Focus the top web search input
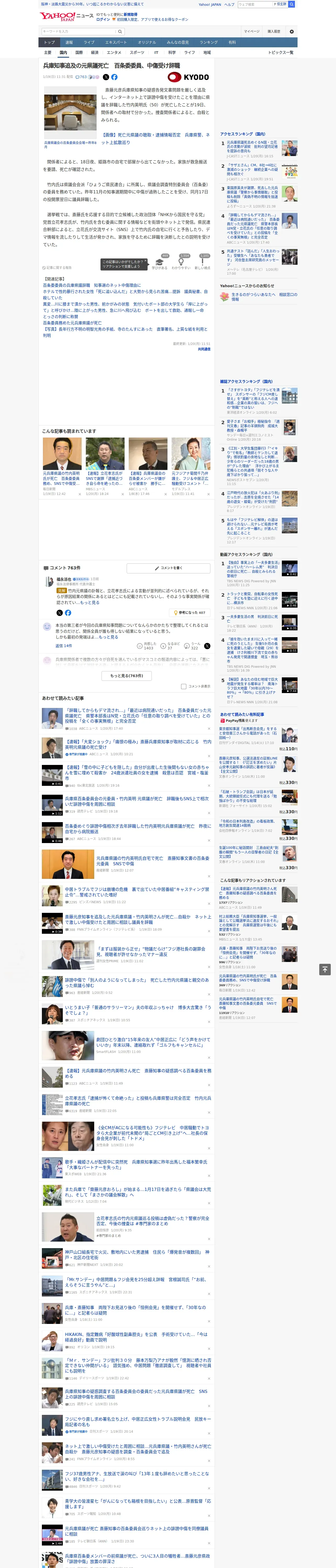This screenshot has width=336, height=1568. (254, 4)
